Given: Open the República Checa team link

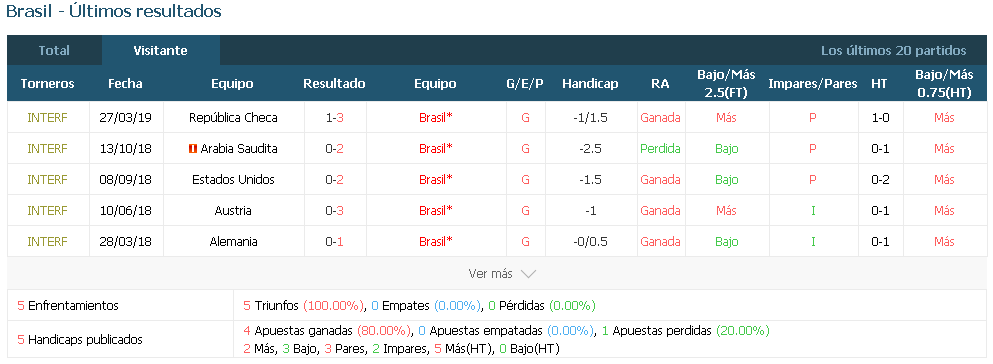Looking at the screenshot, I should click(233, 118).
